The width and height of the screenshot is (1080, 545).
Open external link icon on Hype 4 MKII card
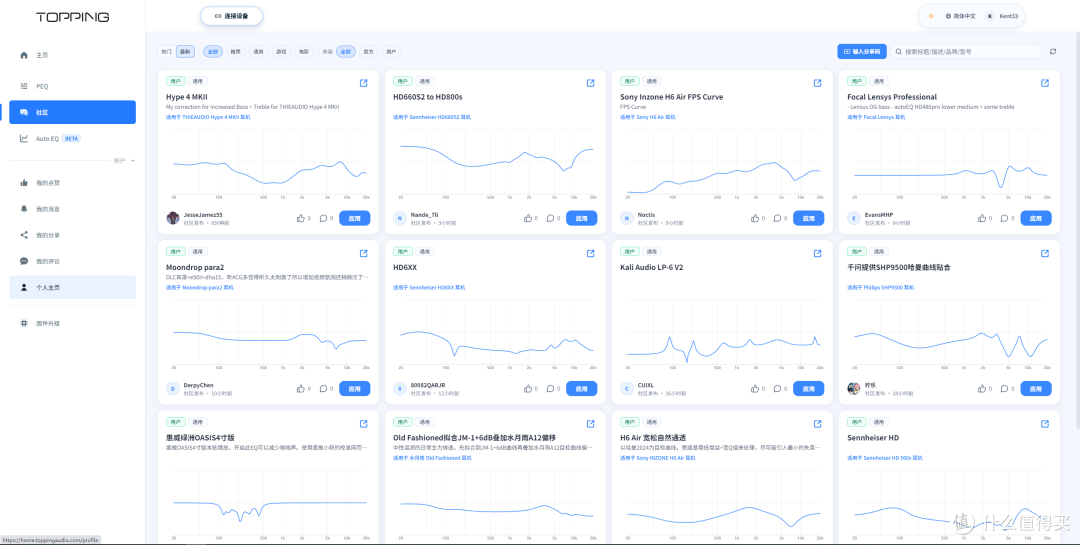(364, 83)
